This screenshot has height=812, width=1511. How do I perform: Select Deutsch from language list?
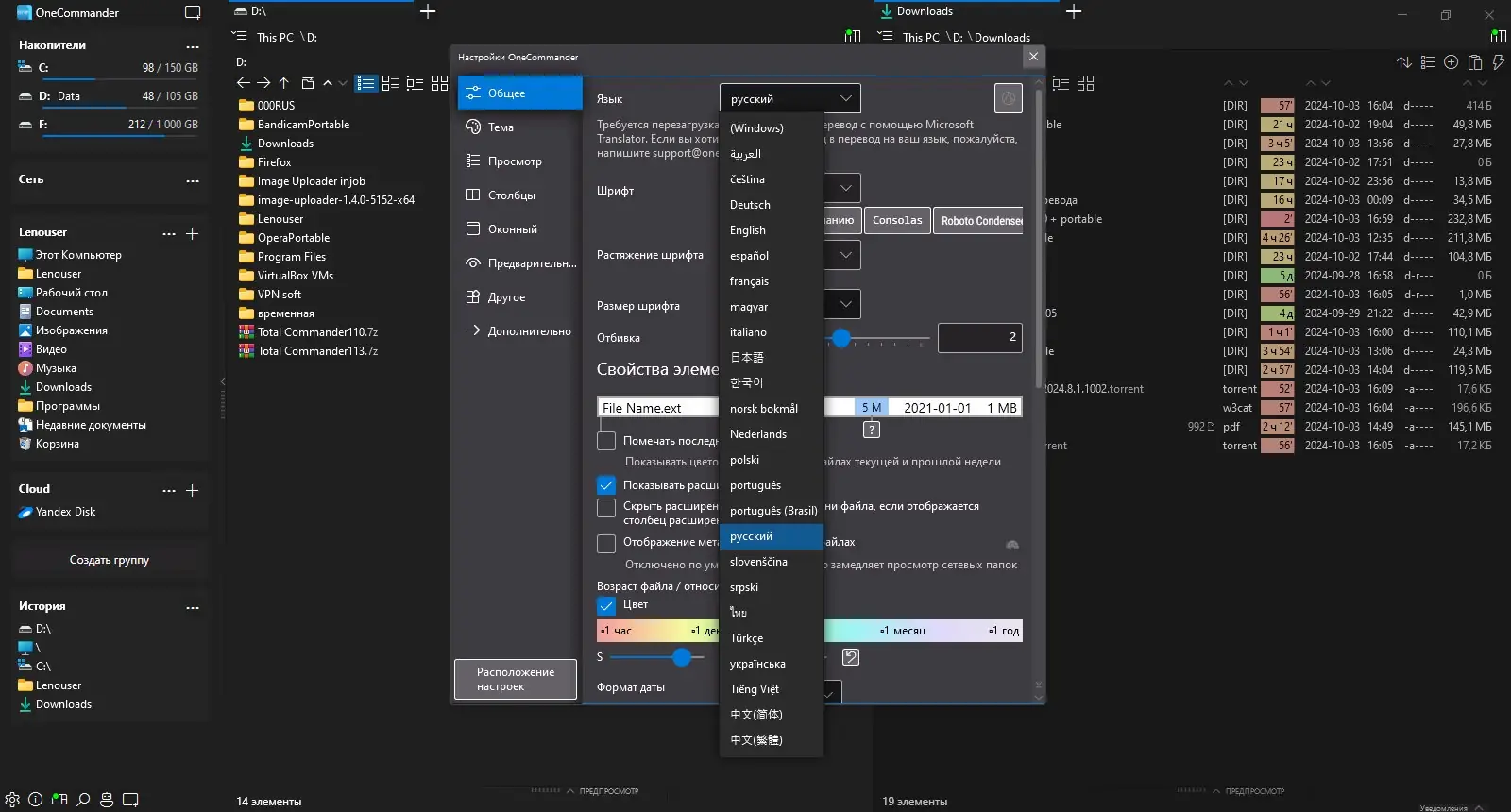tap(772, 205)
